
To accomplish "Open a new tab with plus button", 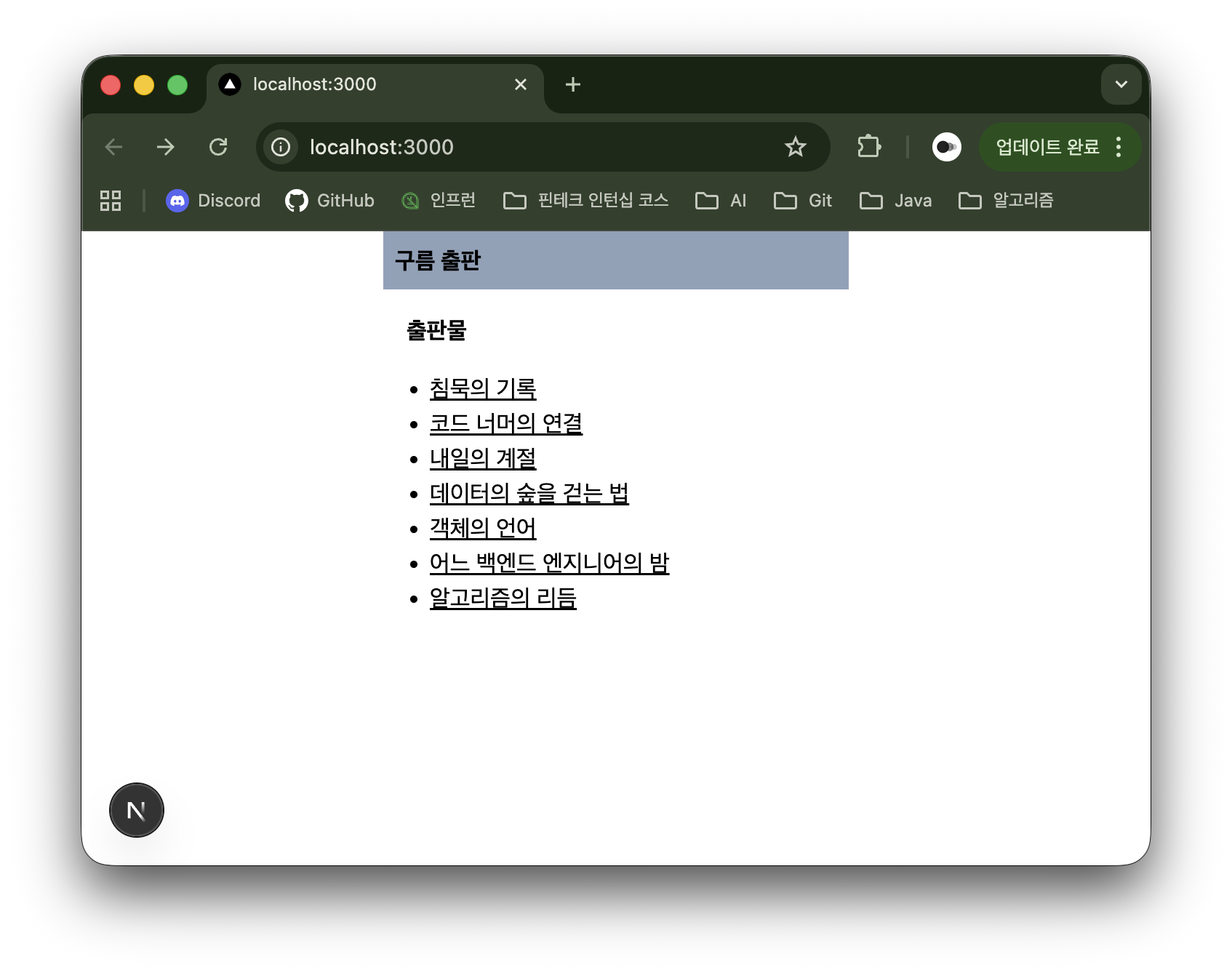I will [x=573, y=84].
